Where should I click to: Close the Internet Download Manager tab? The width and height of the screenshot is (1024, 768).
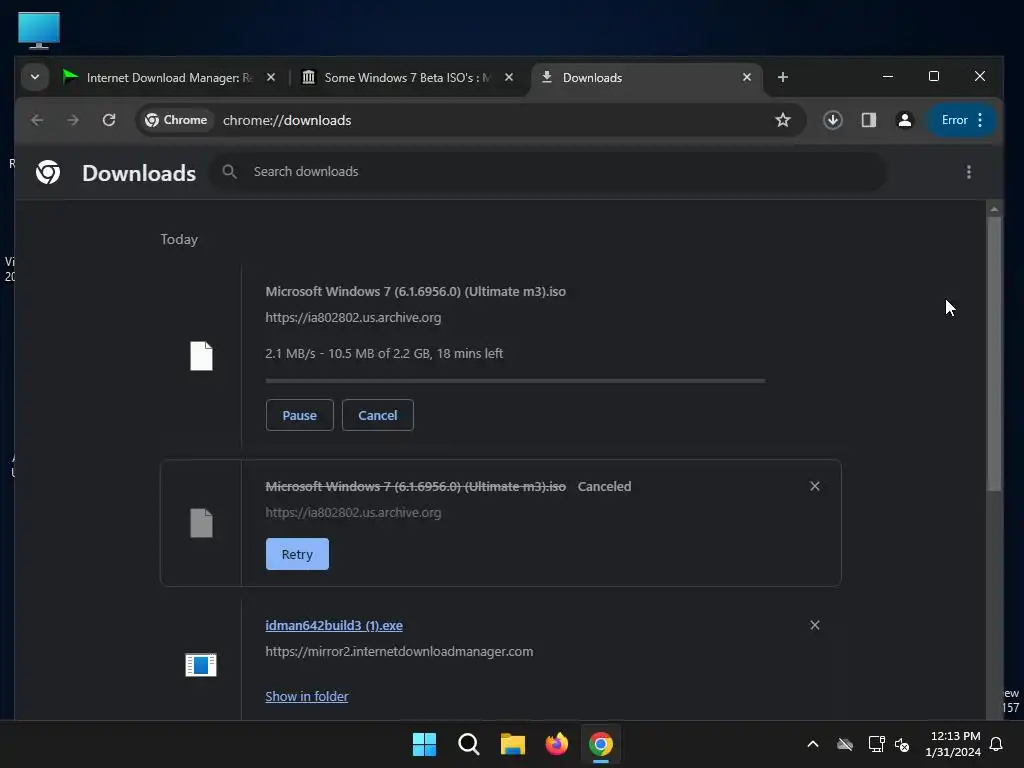(x=271, y=77)
